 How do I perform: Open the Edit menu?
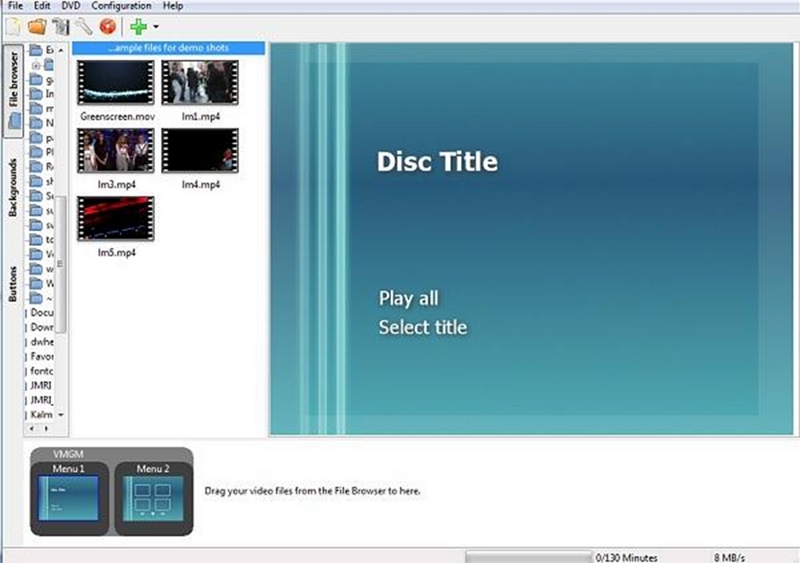(42, 6)
